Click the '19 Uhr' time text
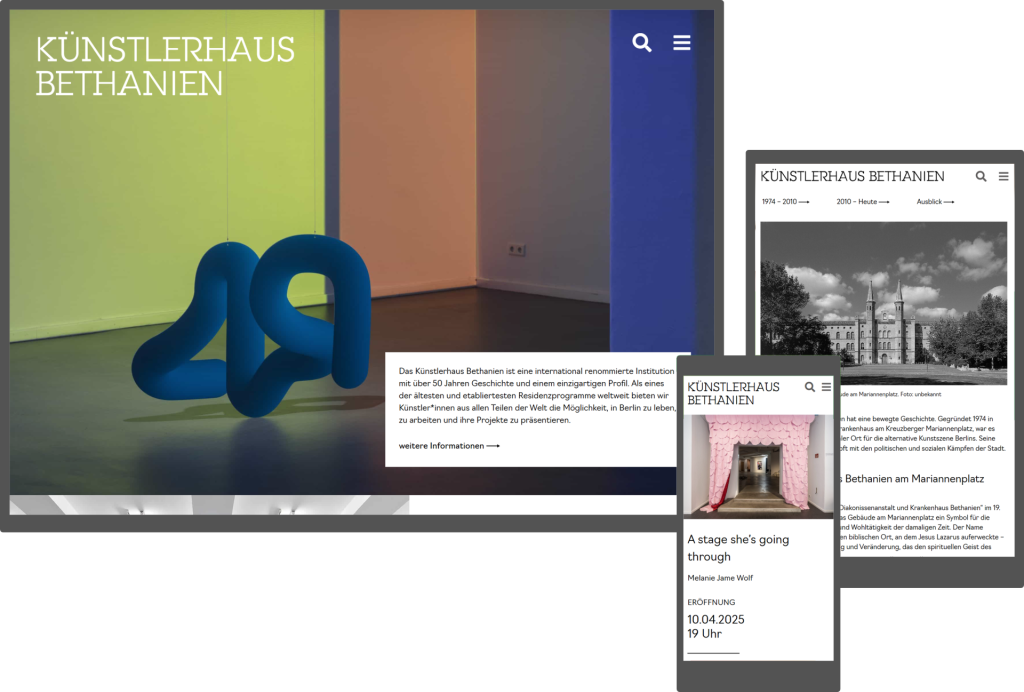The image size is (1024, 692). (x=704, y=634)
